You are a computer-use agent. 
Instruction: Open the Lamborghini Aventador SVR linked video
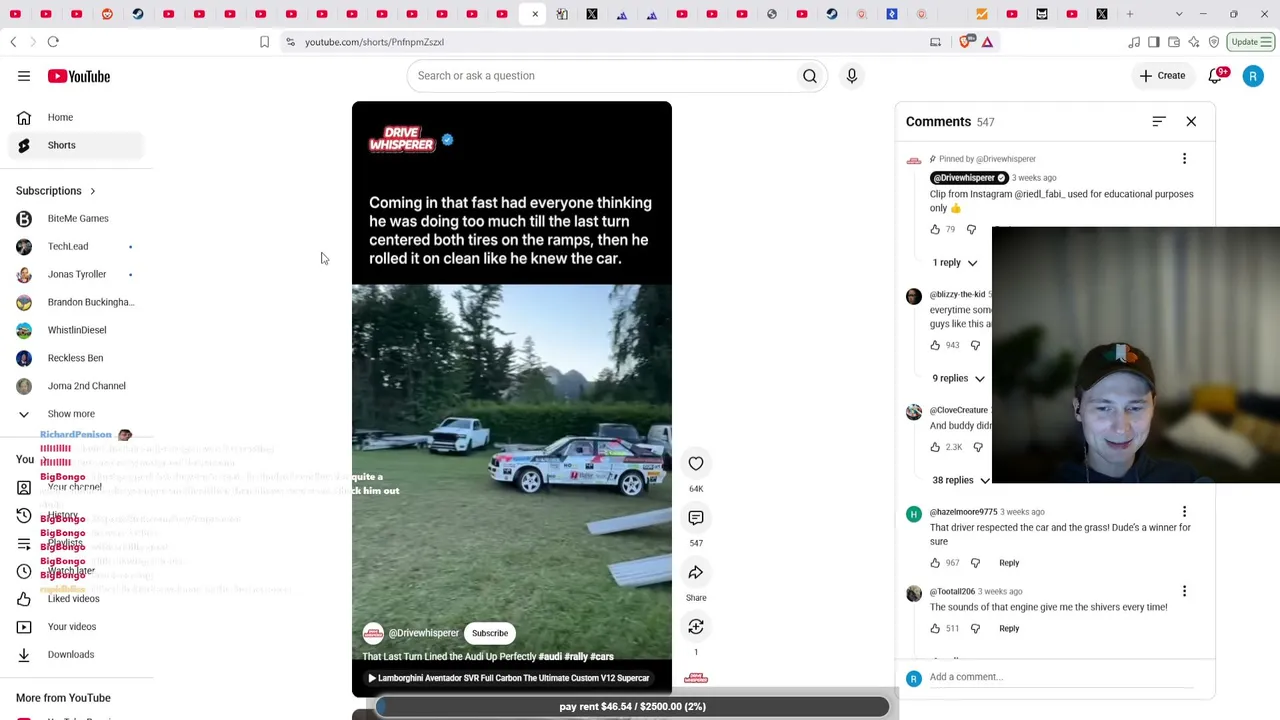tap(509, 678)
